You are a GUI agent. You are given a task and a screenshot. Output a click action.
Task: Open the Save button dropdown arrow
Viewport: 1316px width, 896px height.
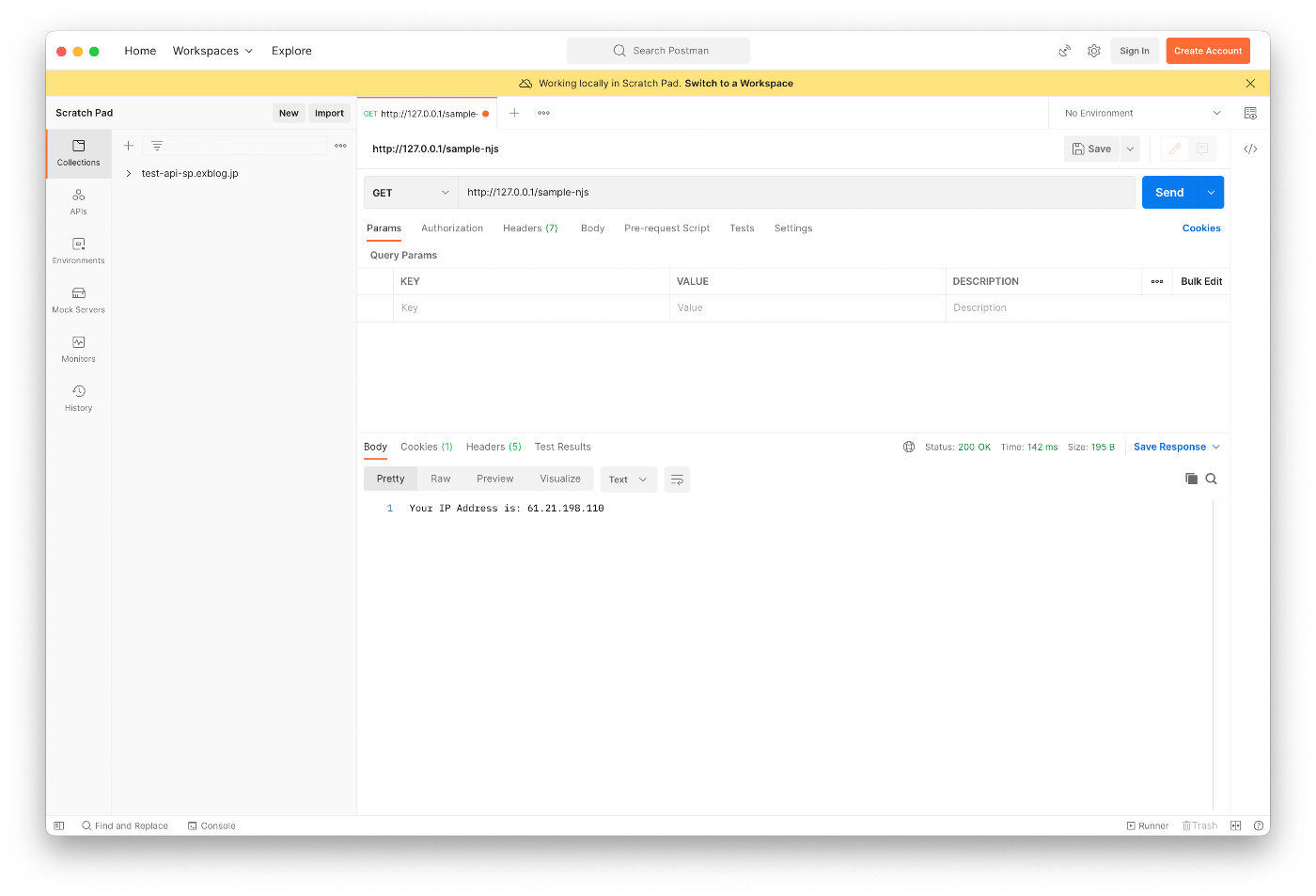(1130, 149)
